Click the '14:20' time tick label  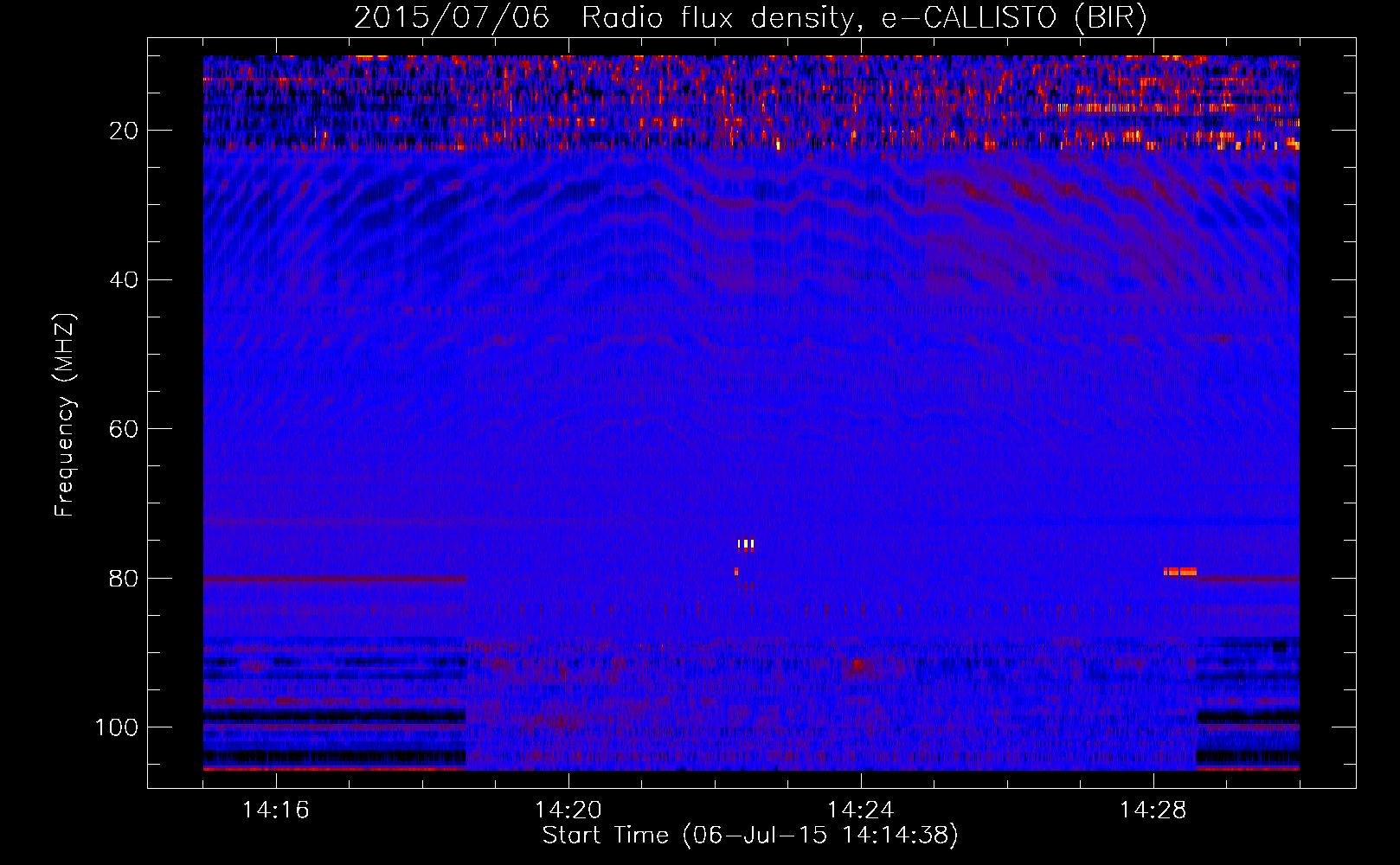[x=568, y=811]
